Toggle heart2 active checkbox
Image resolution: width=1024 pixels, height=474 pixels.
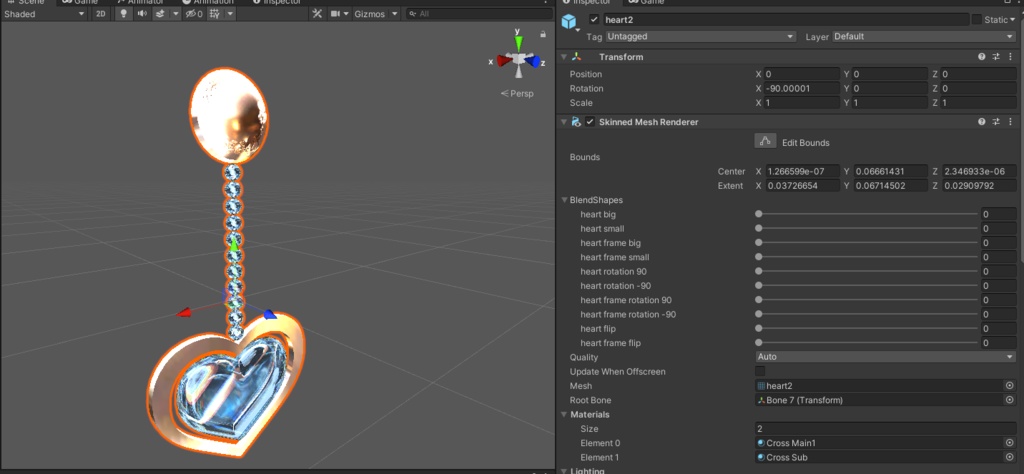[x=594, y=20]
